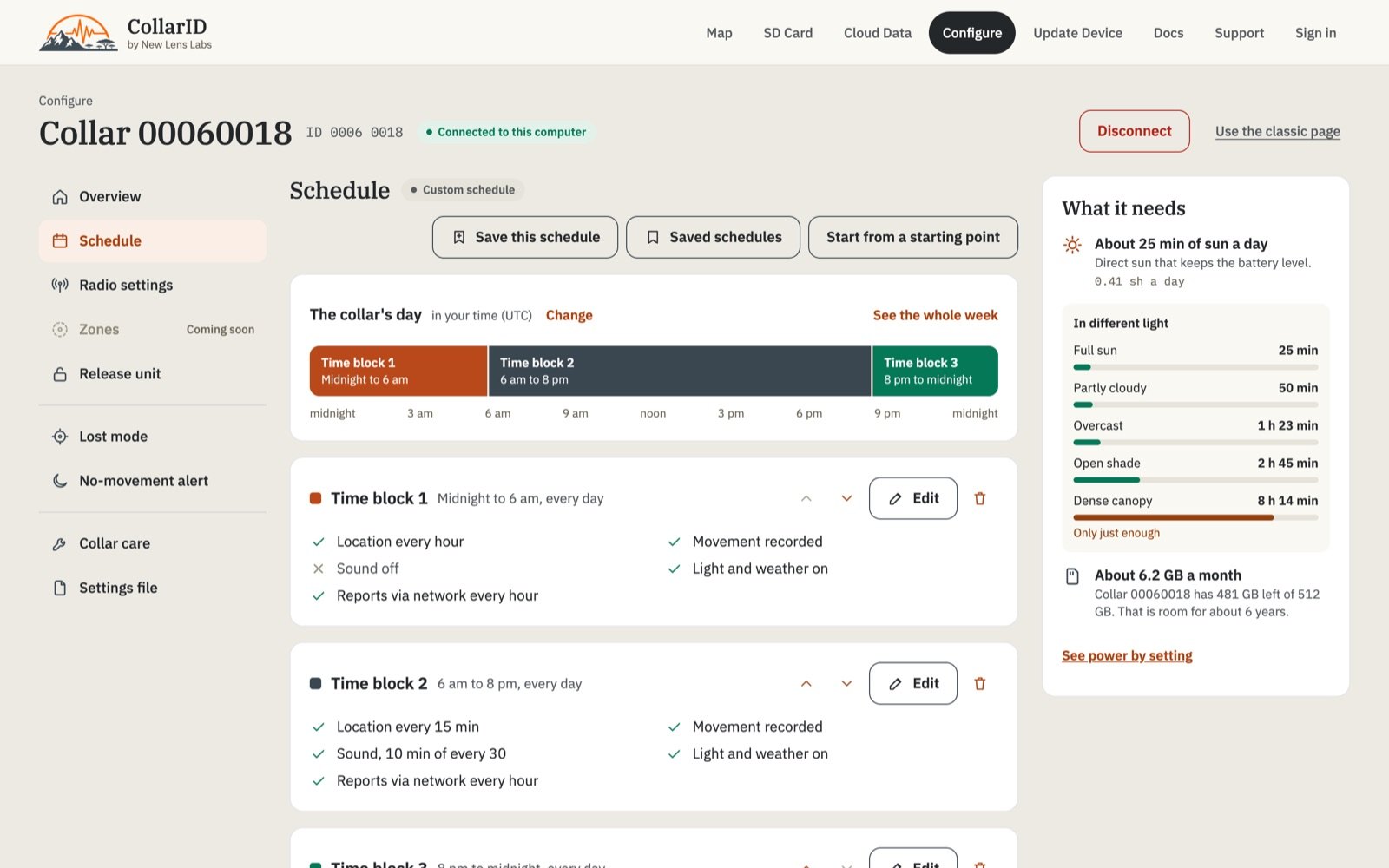
Task: Click the Full sun progress bar
Action: click(x=1195, y=367)
